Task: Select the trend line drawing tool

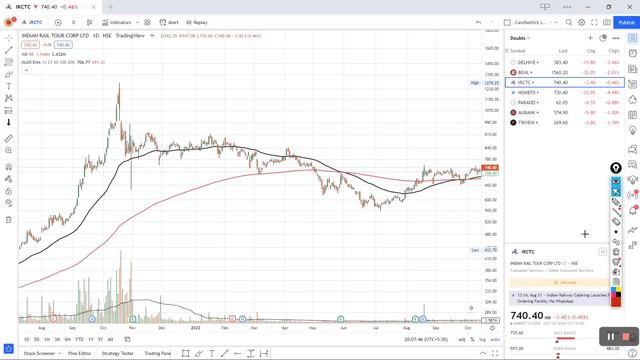Action: coord(9,50)
